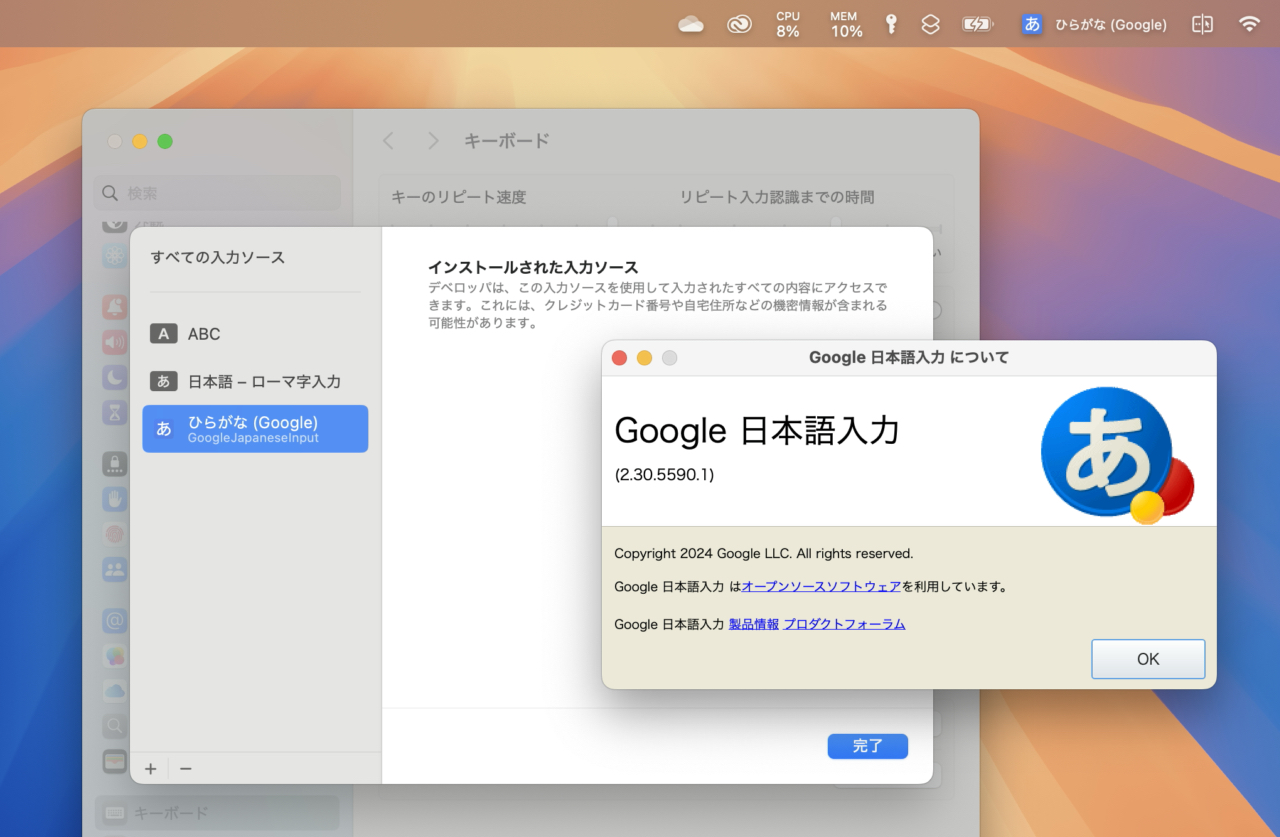Select キーボード in System Settings sidebar

coord(218,813)
